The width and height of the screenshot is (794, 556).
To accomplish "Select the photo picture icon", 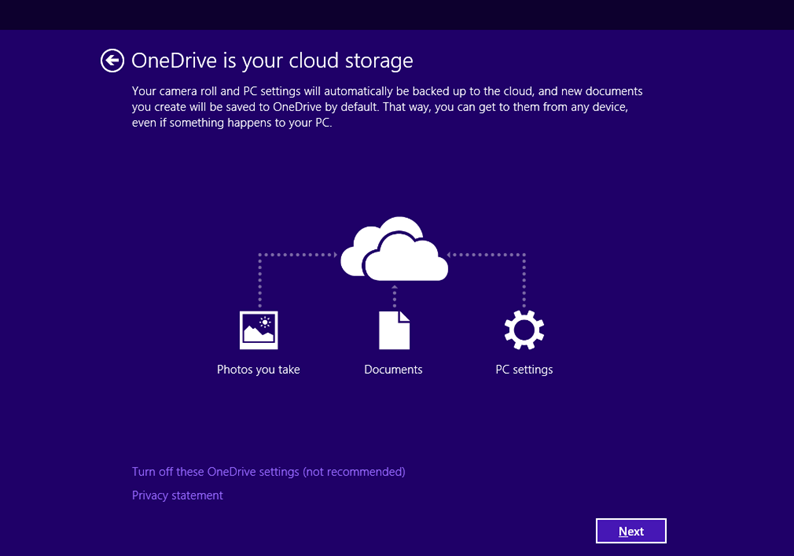I will (259, 330).
